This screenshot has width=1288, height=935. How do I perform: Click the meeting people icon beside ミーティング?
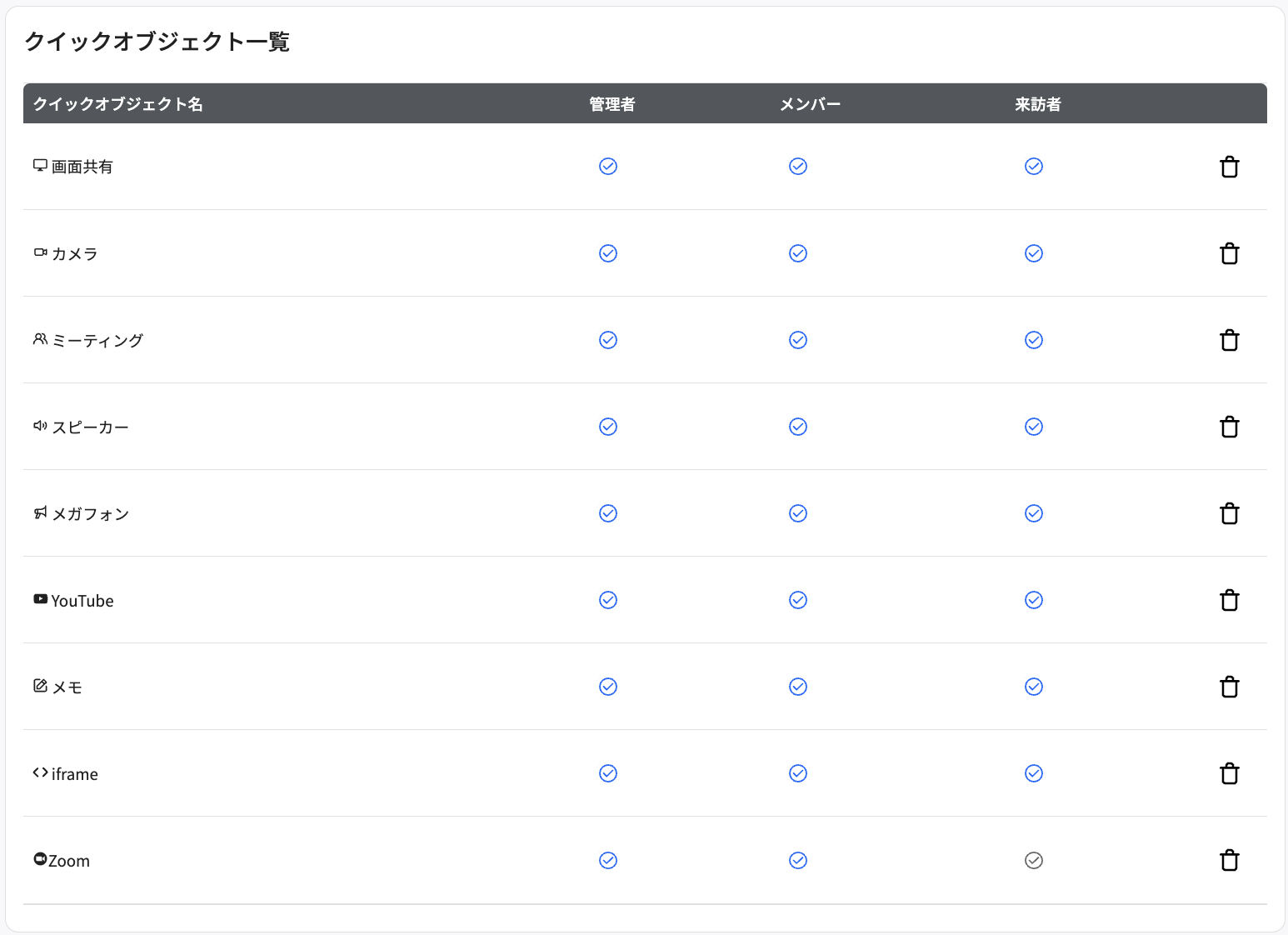[x=39, y=338]
